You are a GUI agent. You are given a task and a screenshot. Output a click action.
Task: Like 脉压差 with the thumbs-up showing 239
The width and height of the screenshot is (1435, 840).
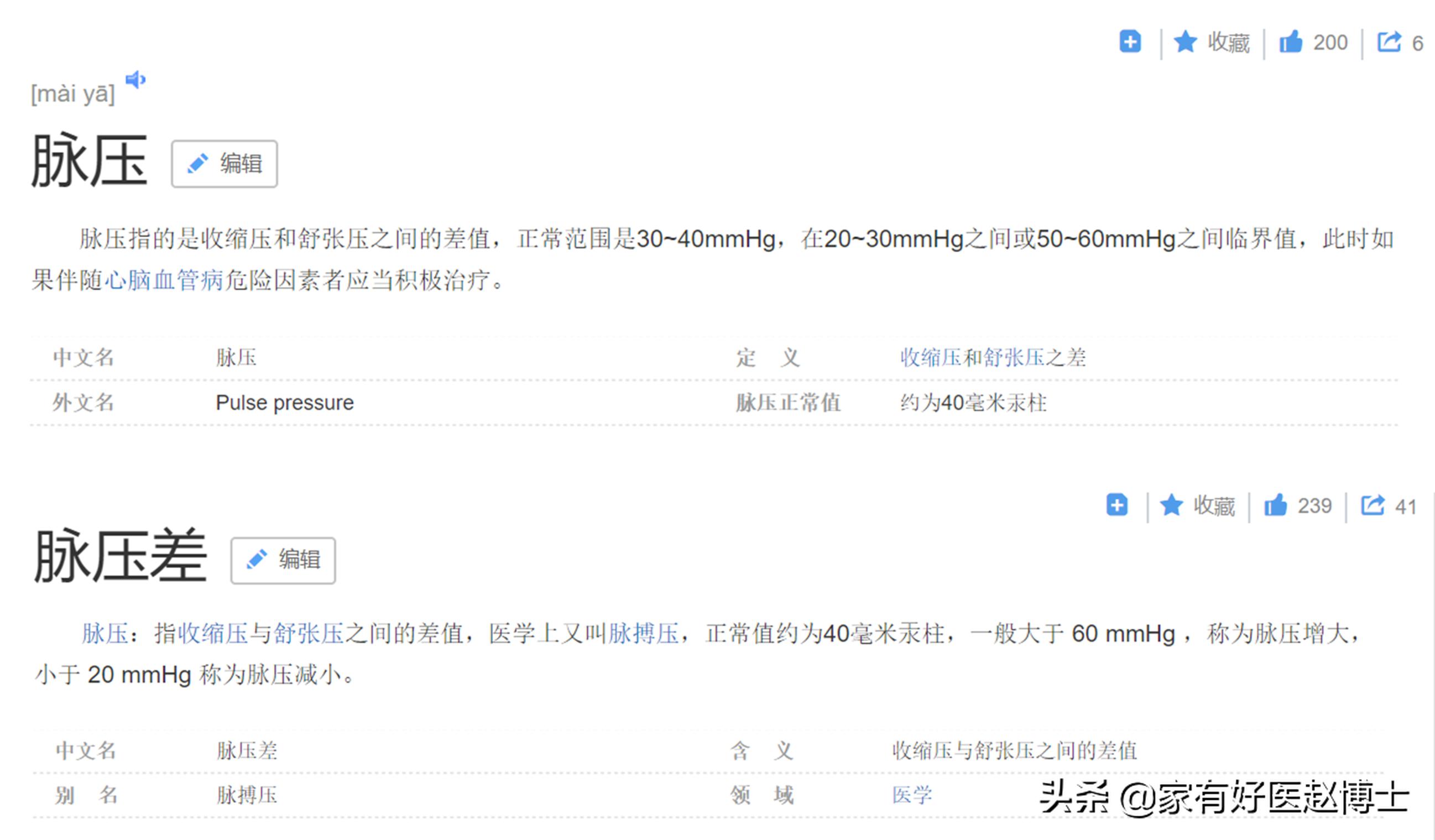(1277, 505)
